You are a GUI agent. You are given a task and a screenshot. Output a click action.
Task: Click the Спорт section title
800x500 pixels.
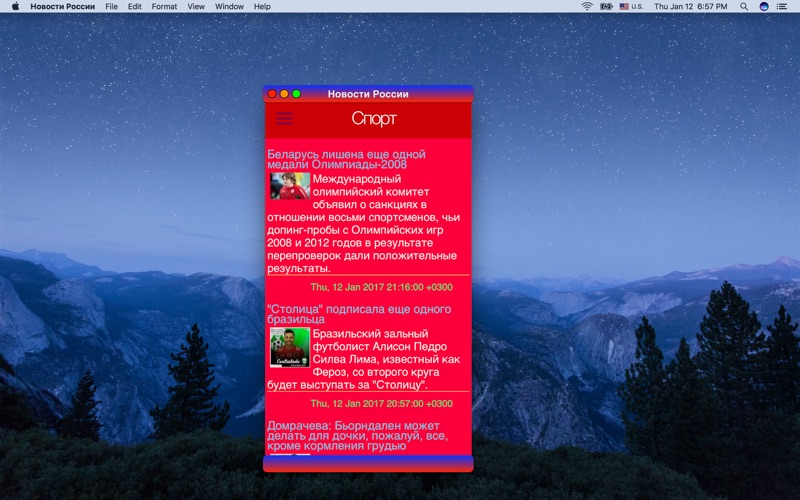(374, 118)
